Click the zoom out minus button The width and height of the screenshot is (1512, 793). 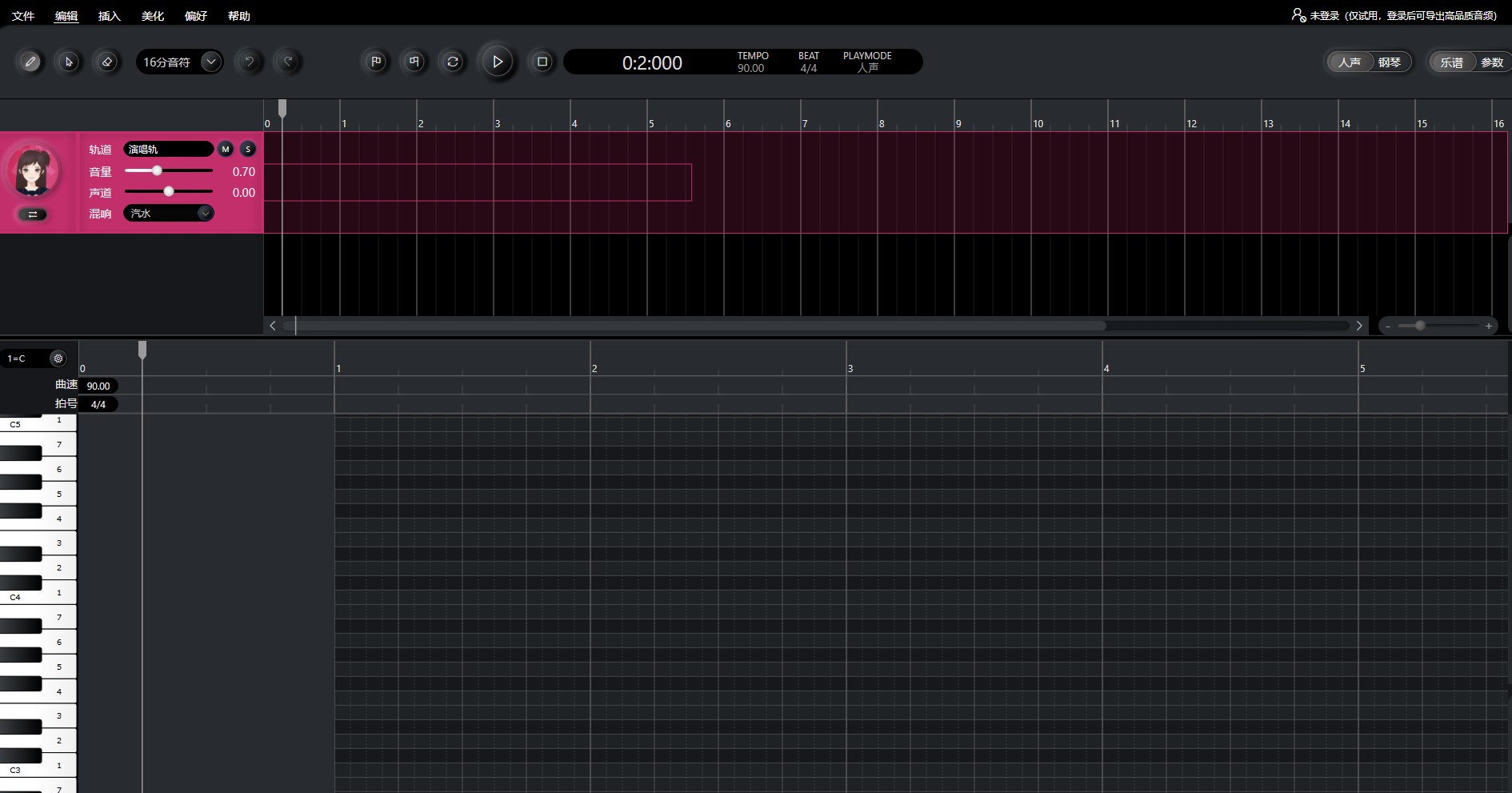(x=1389, y=326)
